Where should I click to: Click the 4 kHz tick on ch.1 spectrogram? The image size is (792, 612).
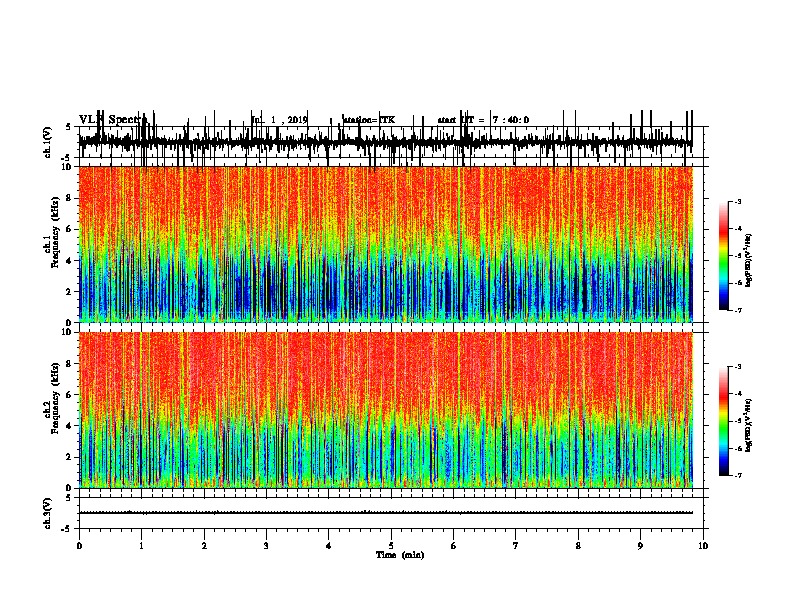(x=70, y=261)
